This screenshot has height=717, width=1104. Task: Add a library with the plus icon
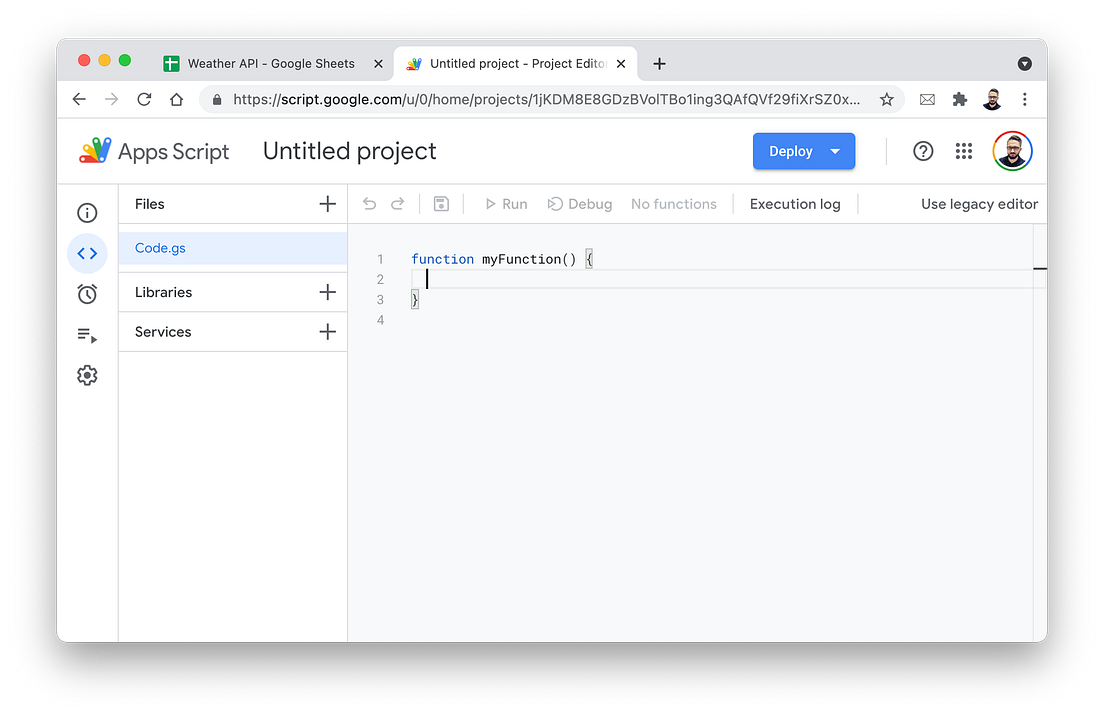327,292
